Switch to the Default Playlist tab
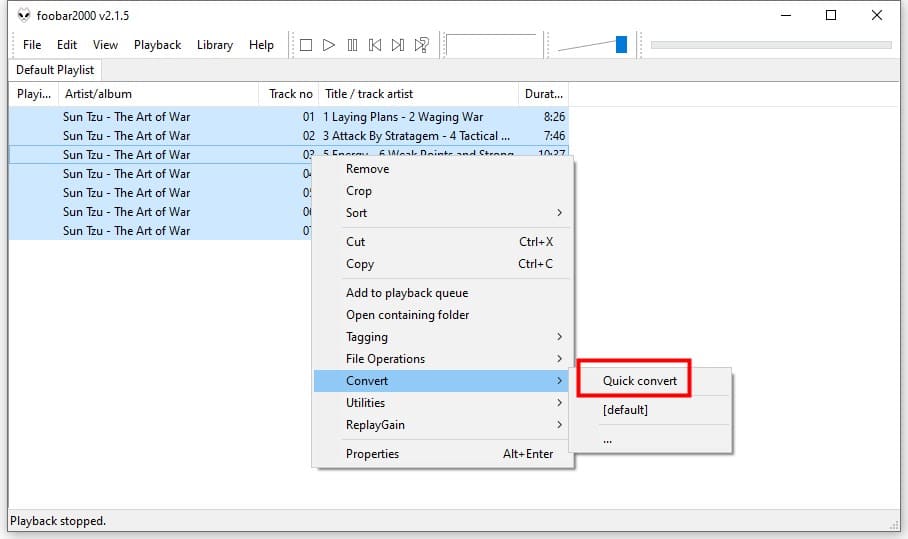The image size is (908, 539). (54, 69)
